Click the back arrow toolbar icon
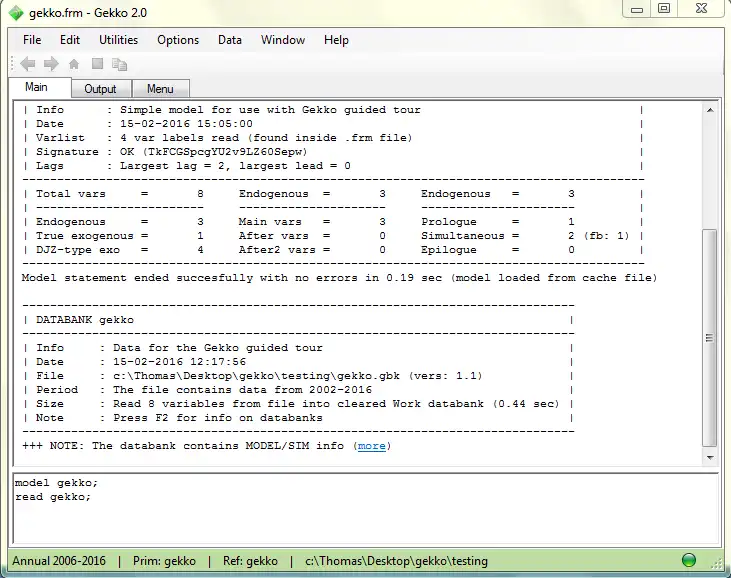This screenshot has width=731, height=578. (x=28, y=64)
